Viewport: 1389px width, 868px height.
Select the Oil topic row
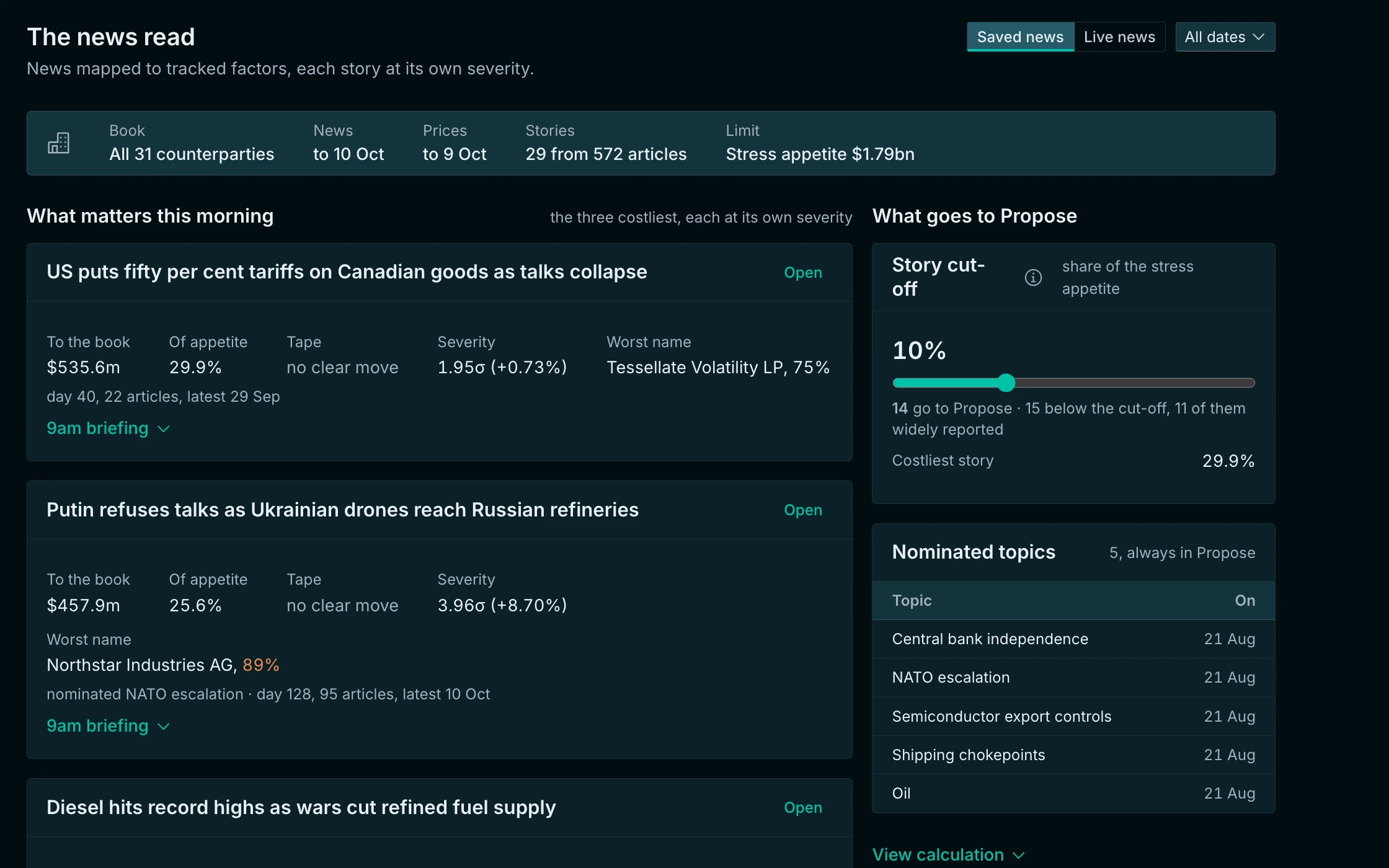[1073, 794]
